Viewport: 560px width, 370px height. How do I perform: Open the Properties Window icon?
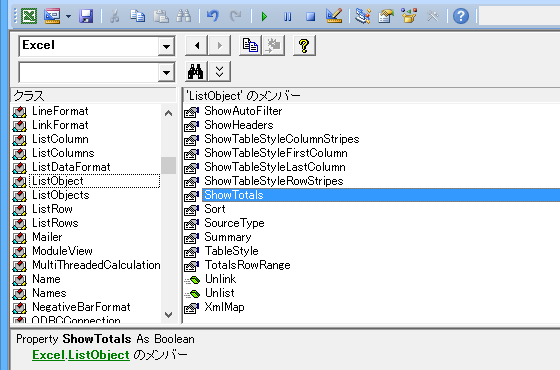coord(386,16)
